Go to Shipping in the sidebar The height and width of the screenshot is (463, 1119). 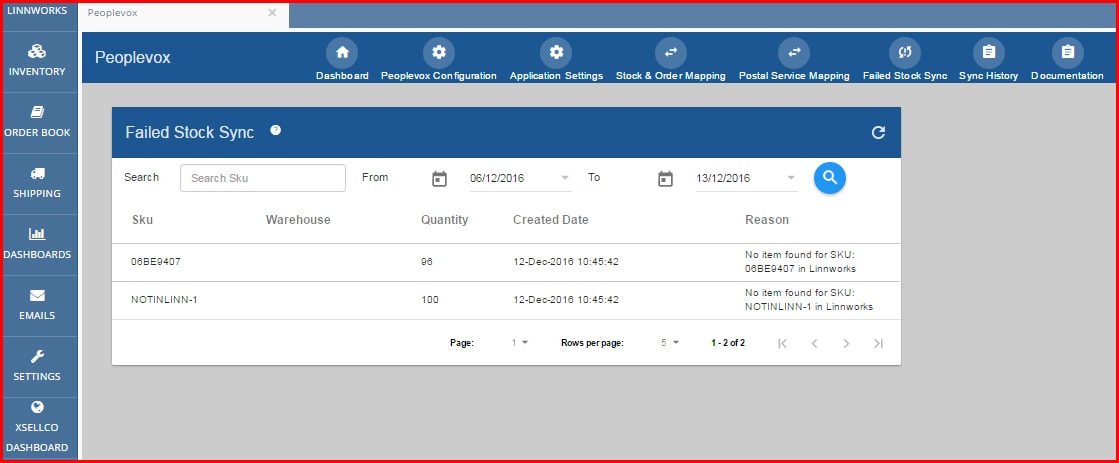(37, 183)
